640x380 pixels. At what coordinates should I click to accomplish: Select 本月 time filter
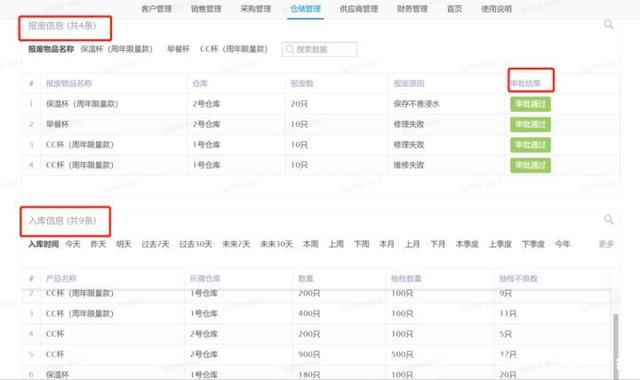coord(387,244)
